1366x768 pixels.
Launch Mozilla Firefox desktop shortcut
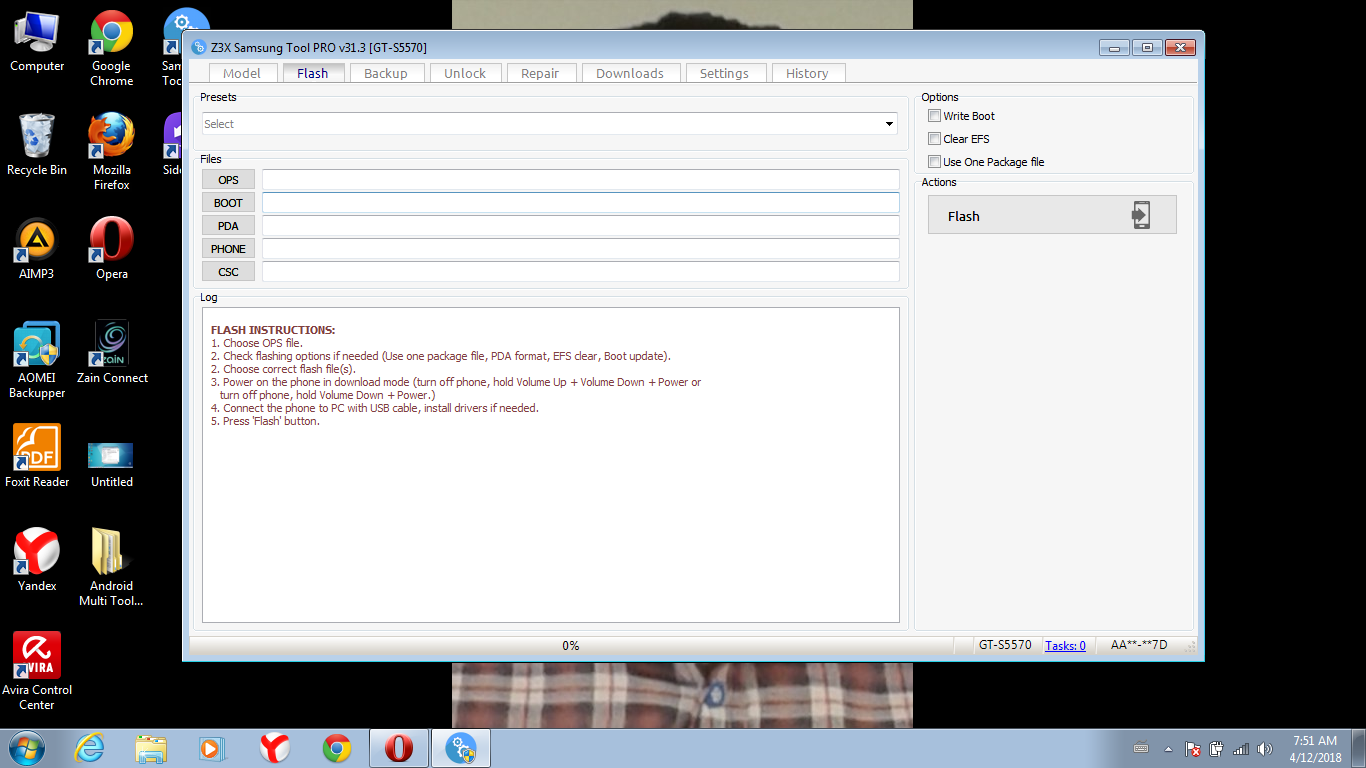pos(112,152)
